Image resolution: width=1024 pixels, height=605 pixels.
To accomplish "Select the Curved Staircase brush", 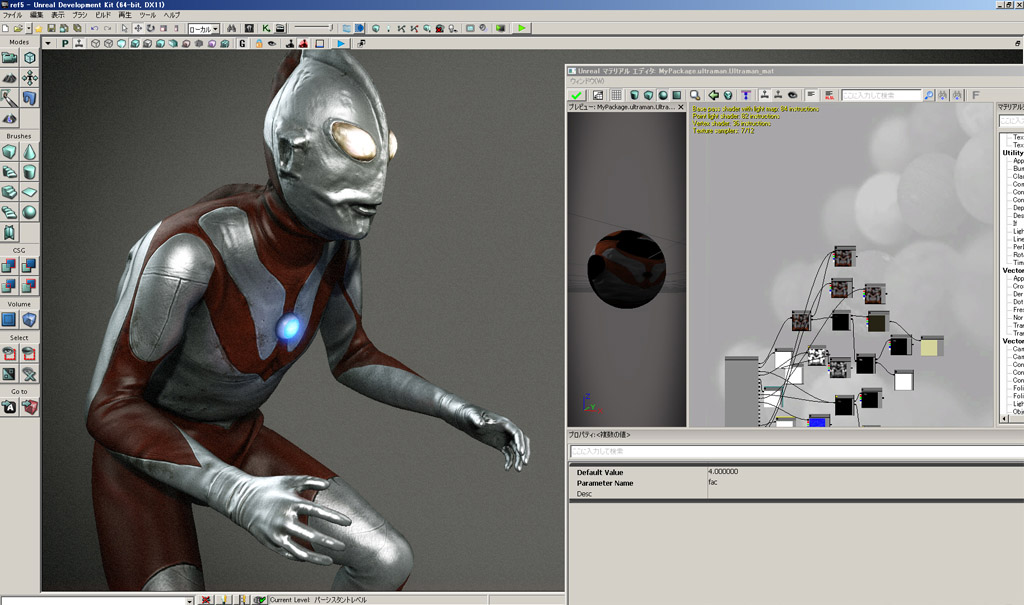I will tap(9, 172).
